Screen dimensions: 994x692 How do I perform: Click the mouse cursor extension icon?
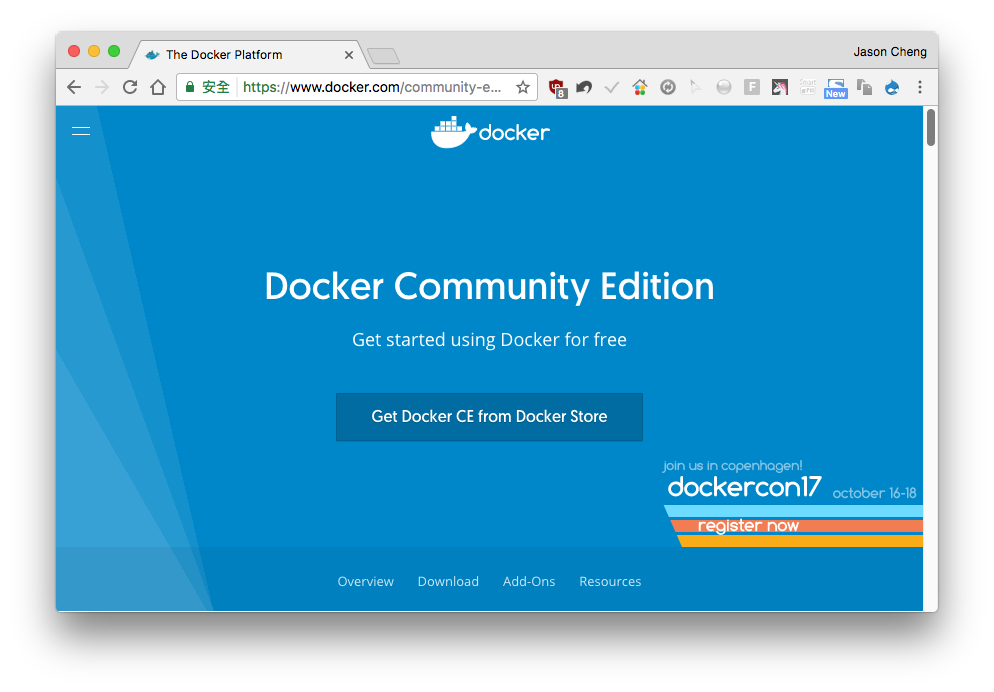[x=695, y=87]
